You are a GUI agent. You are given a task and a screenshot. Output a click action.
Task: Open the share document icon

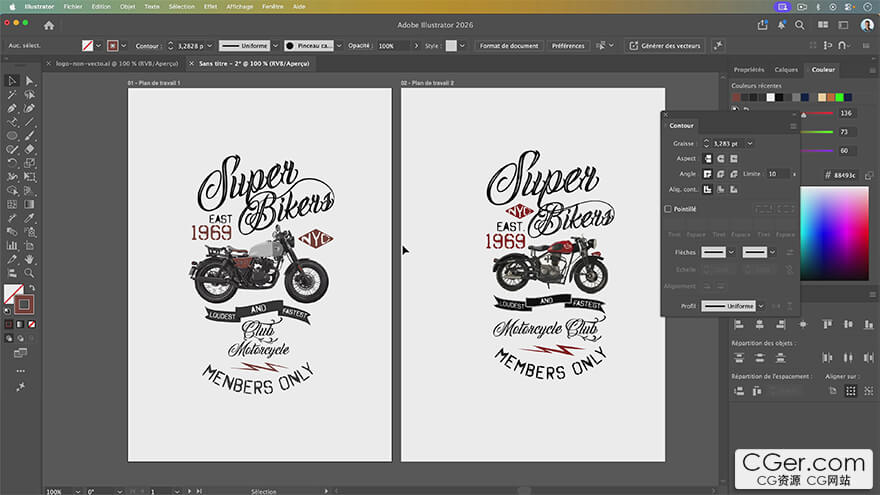coord(762,25)
